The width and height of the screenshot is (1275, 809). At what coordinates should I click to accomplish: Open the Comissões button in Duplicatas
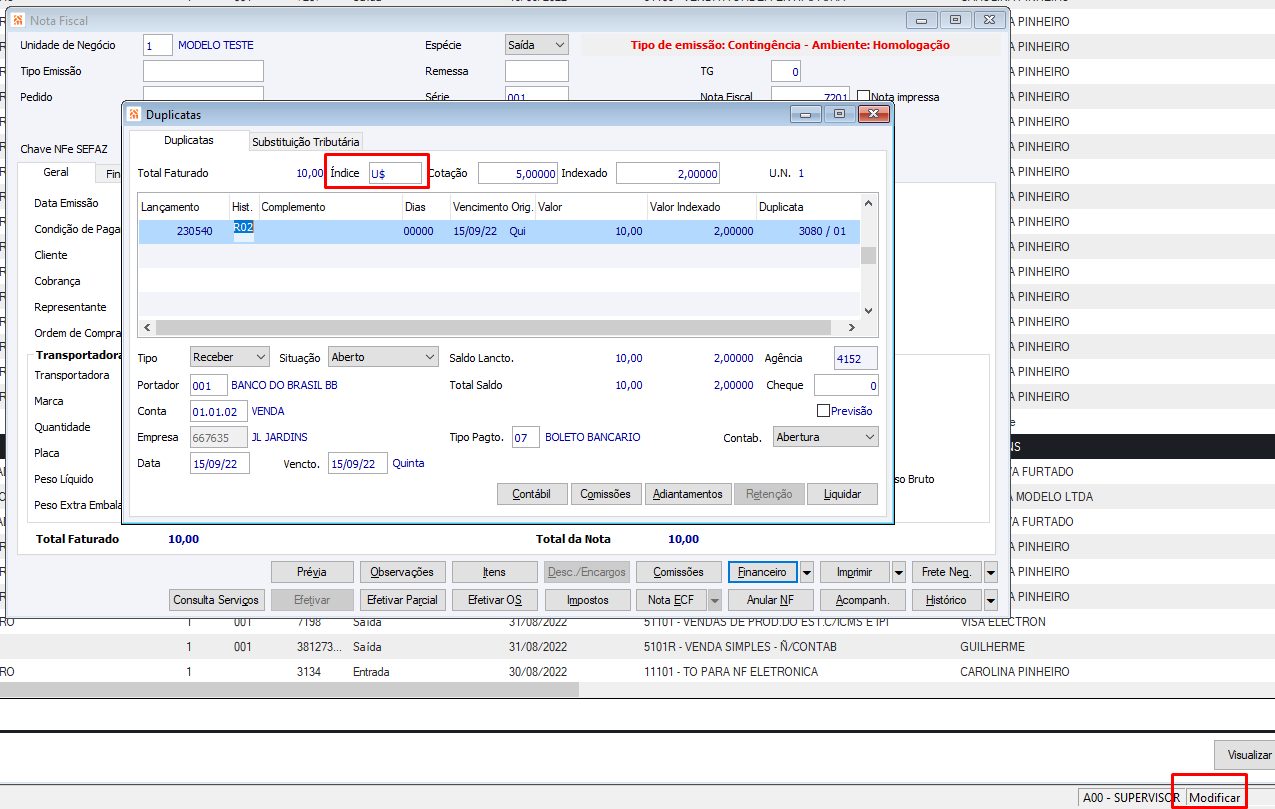pos(605,494)
